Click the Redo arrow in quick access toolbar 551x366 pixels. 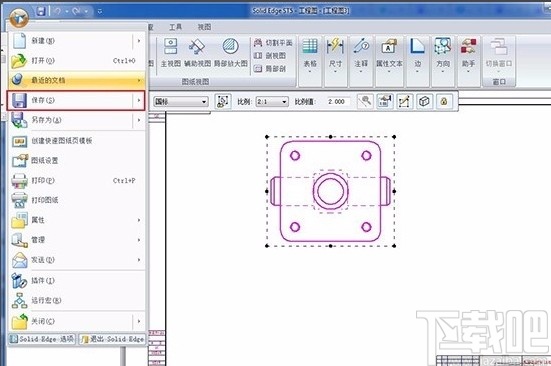[x=76, y=11]
